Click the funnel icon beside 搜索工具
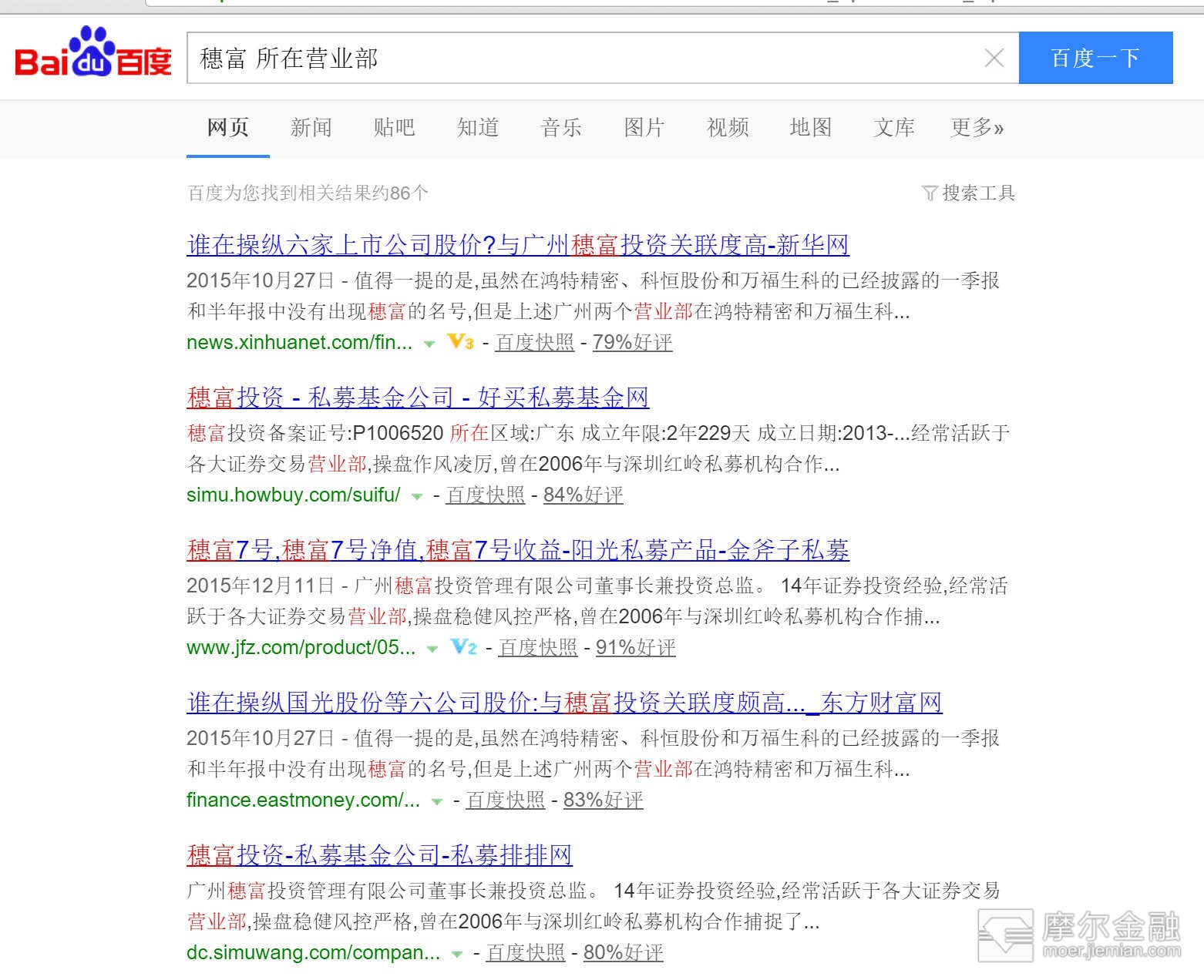The height and width of the screenshot is (980, 1204). 930,193
